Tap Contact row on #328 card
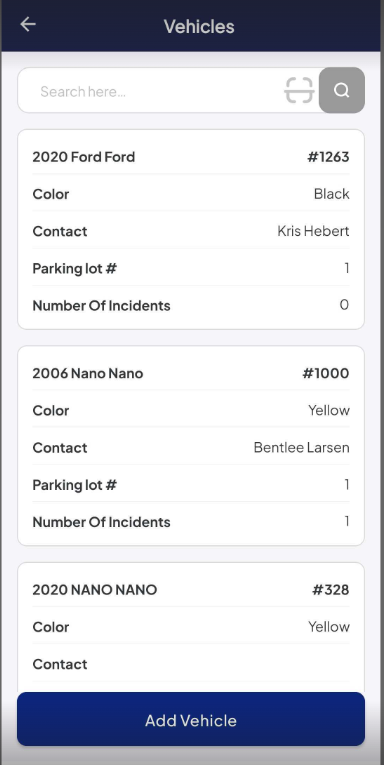 (191, 664)
